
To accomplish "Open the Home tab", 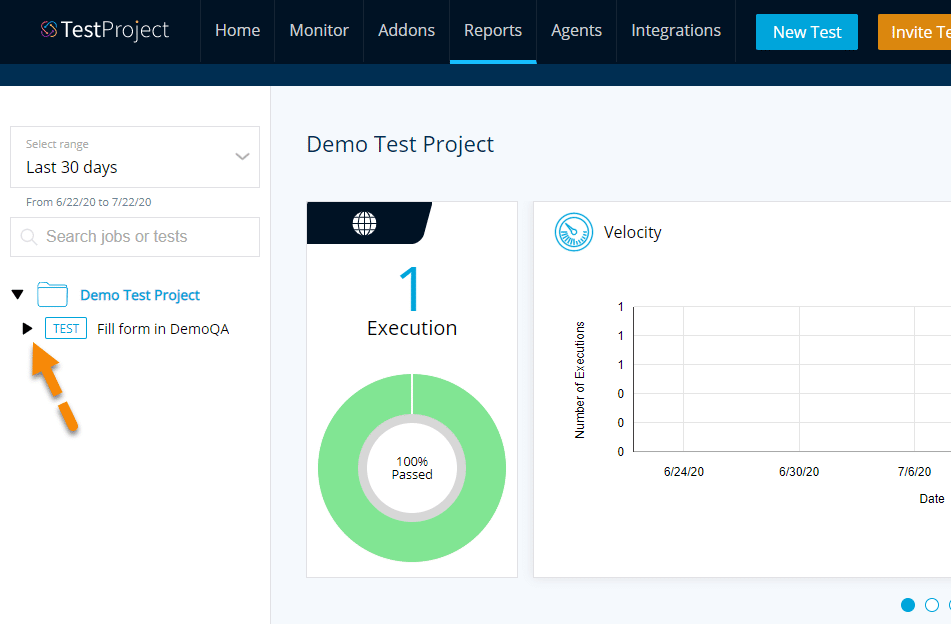I will [x=237, y=30].
